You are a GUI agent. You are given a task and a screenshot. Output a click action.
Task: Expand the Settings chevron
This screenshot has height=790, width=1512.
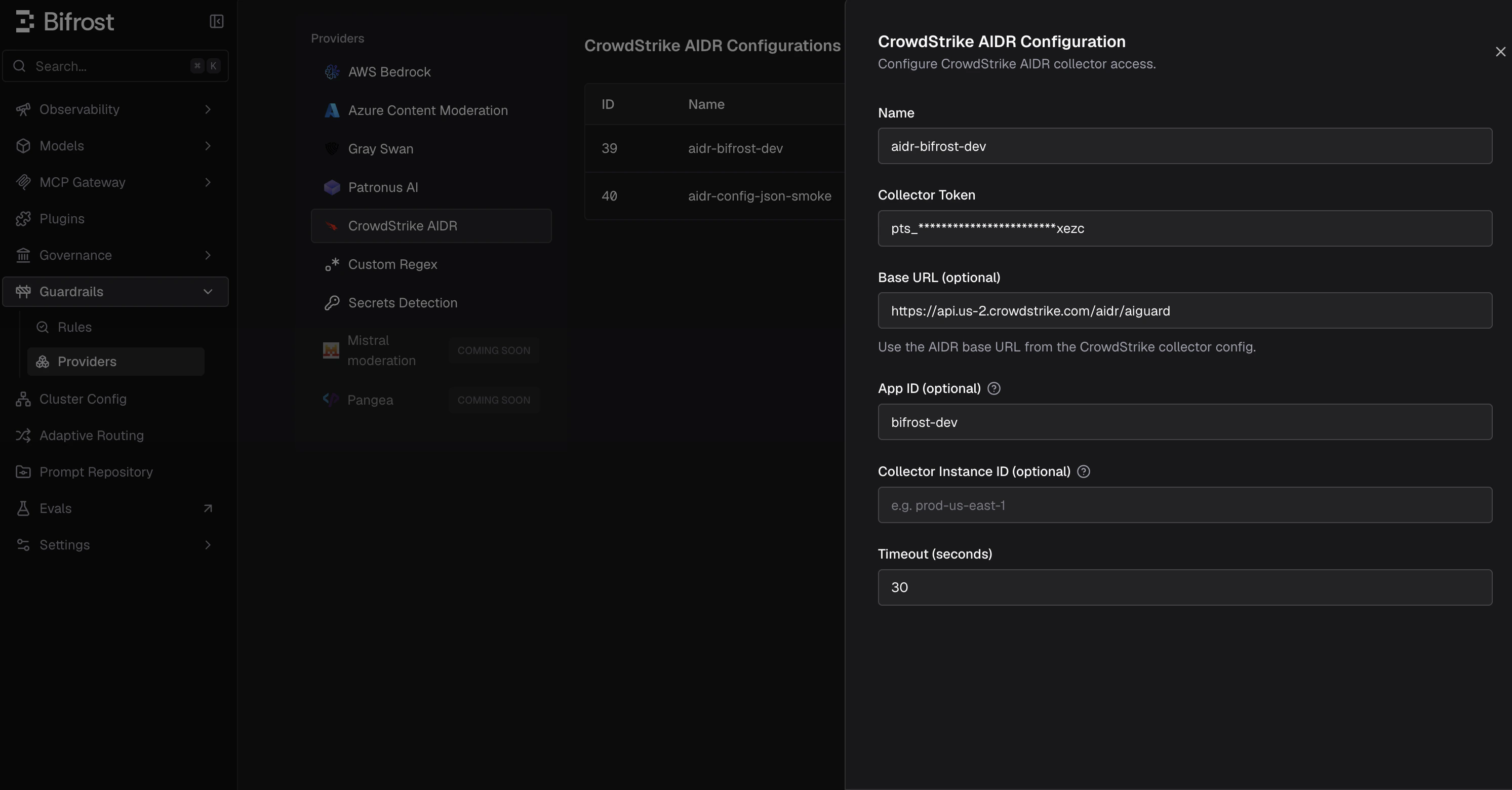[208, 545]
